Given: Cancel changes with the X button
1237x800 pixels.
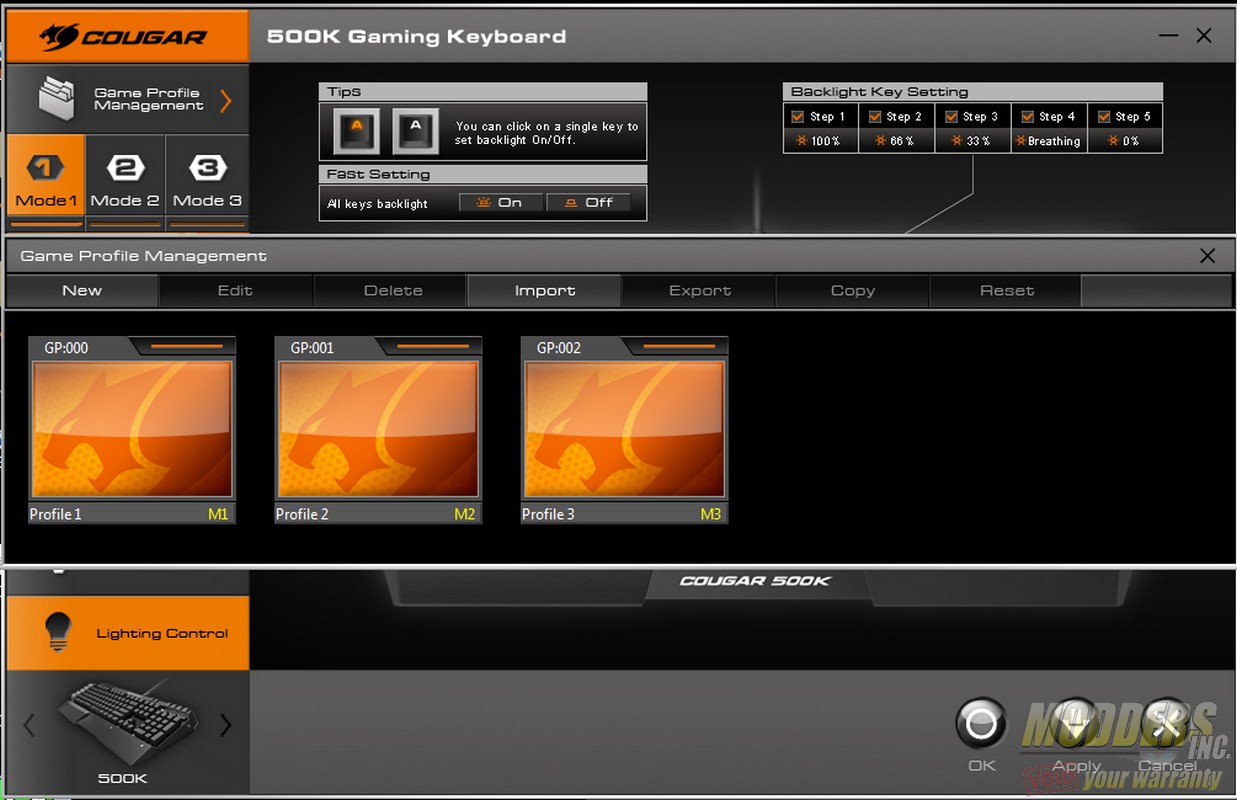Looking at the screenshot, I should pyautogui.click(x=1165, y=723).
